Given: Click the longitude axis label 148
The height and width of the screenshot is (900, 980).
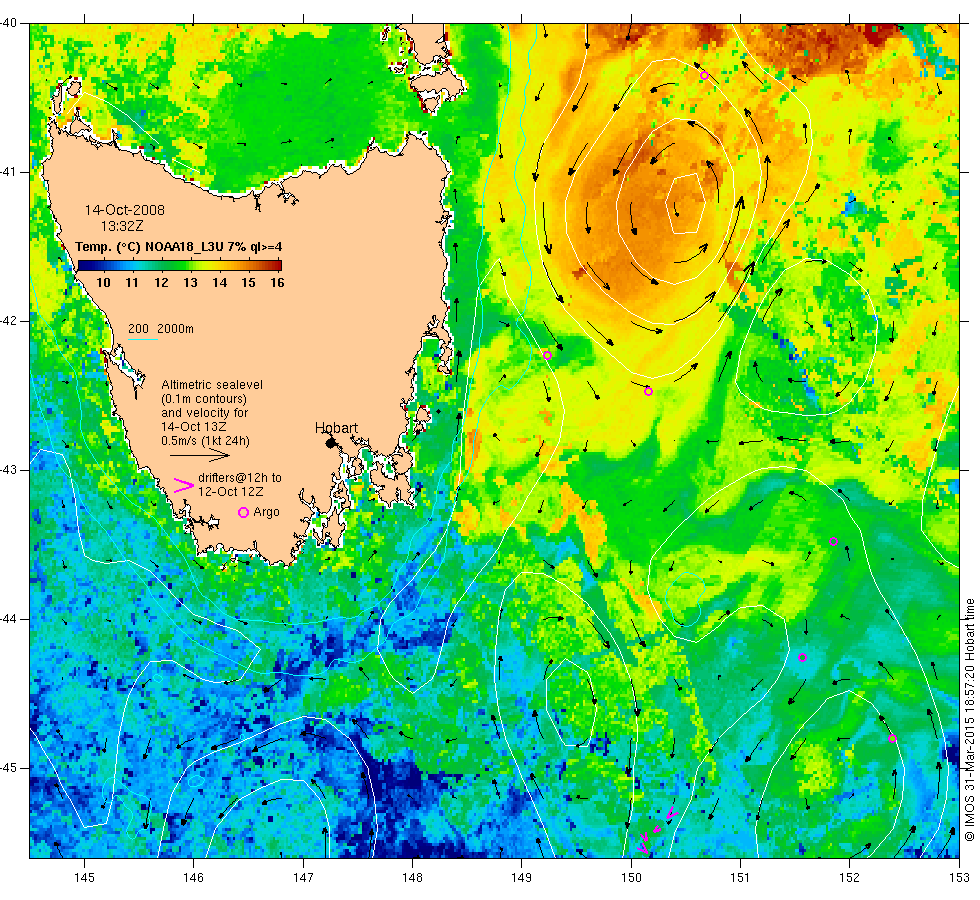Looking at the screenshot, I should tap(412, 878).
